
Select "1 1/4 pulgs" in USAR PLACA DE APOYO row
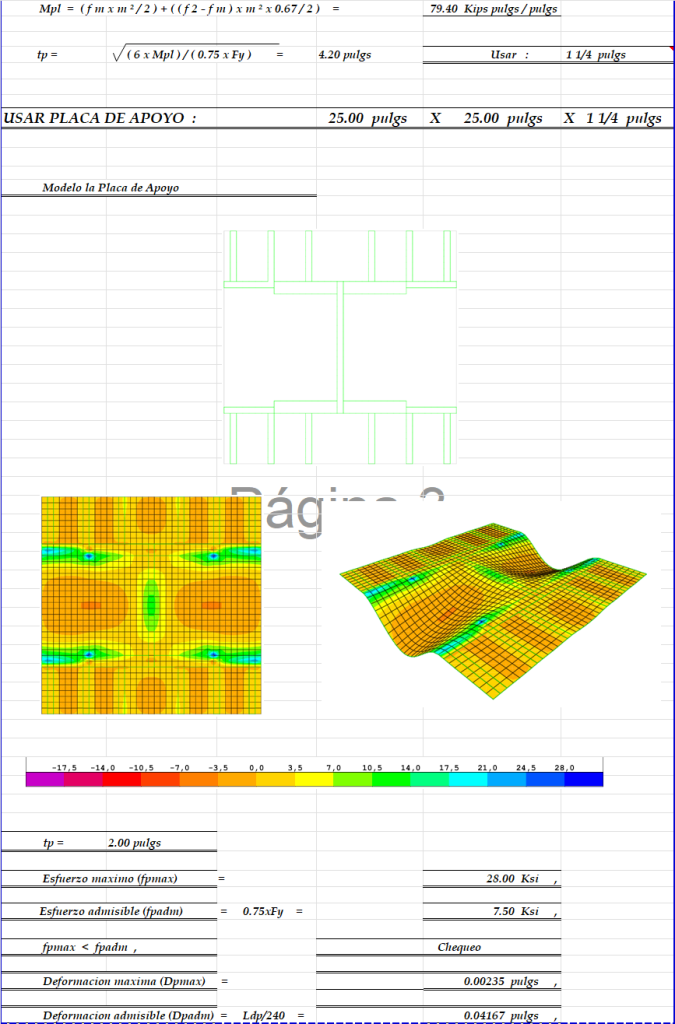pos(624,118)
